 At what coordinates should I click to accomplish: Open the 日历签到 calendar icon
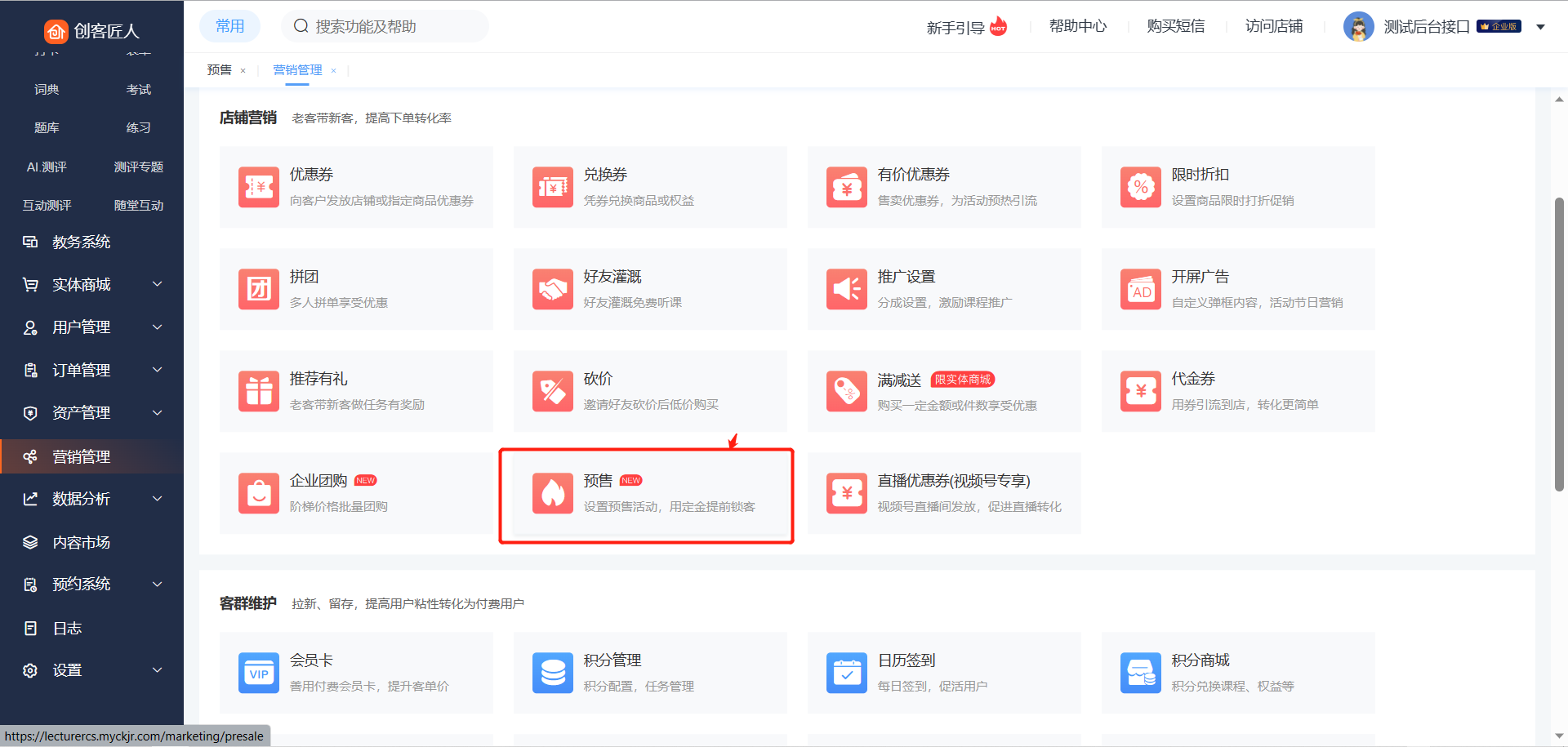[x=846, y=673]
